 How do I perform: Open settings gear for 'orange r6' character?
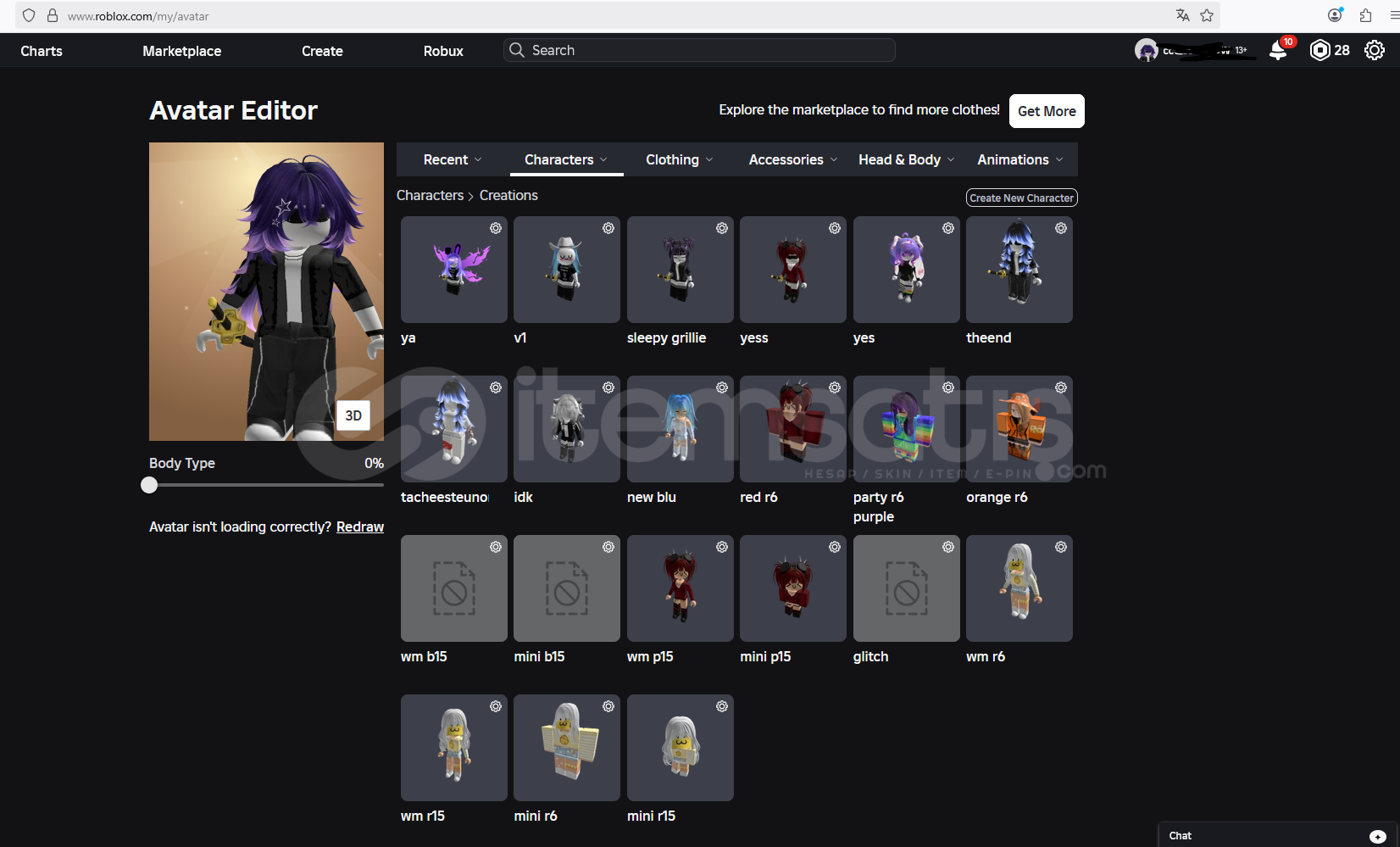1061,387
